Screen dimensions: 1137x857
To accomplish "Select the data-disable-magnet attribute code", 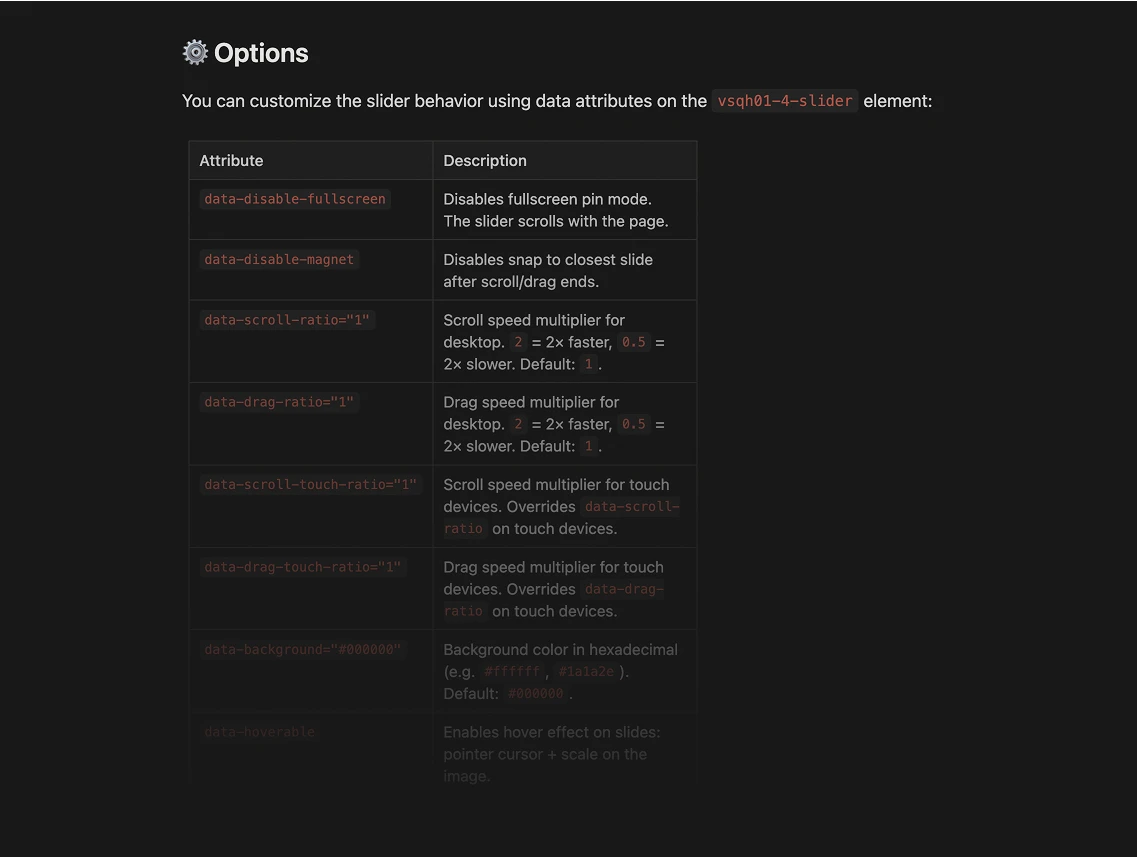I will pos(279,260).
